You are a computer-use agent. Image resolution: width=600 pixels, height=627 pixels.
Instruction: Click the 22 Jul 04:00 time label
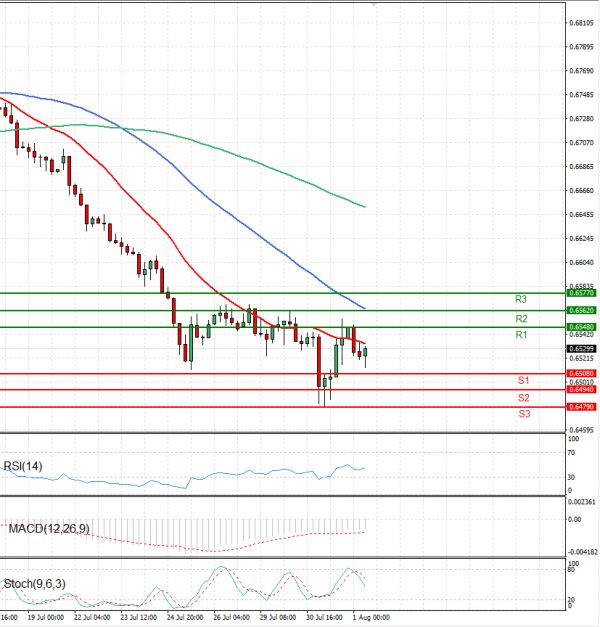pyautogui.click(x=92, y=617)
